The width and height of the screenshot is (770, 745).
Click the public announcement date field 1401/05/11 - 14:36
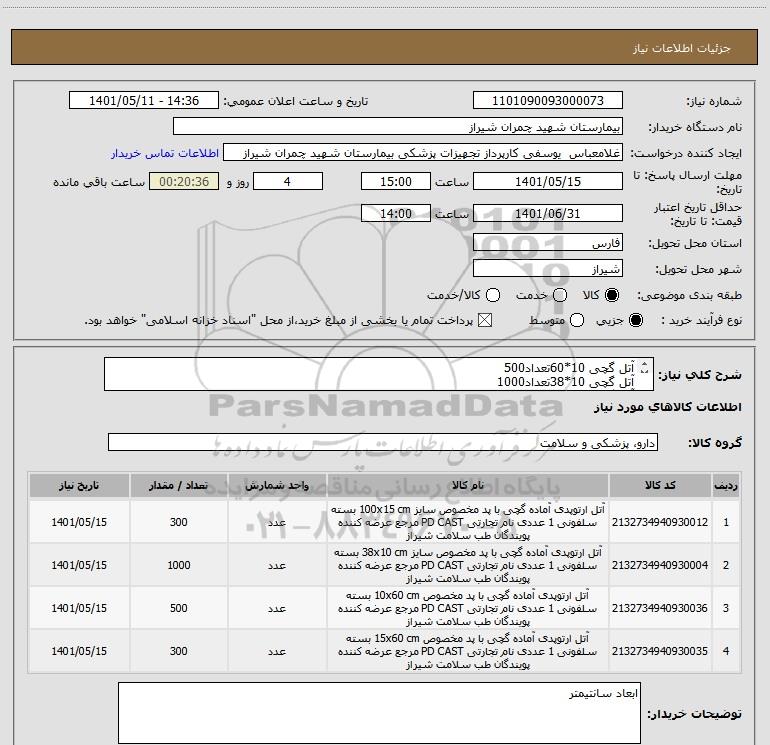(x=144, y=101)
